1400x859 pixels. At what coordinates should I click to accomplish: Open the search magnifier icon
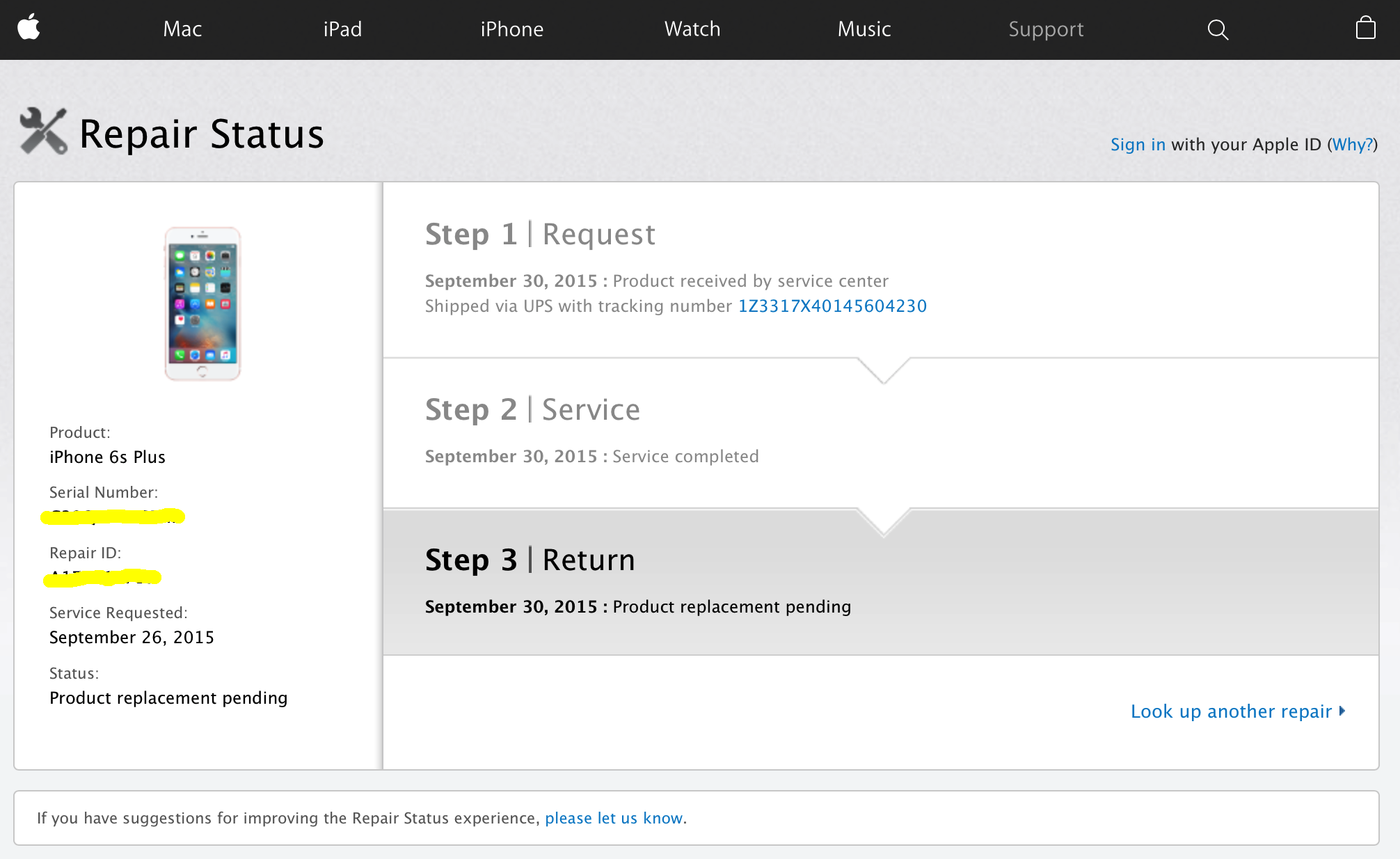click(1218, 29)
